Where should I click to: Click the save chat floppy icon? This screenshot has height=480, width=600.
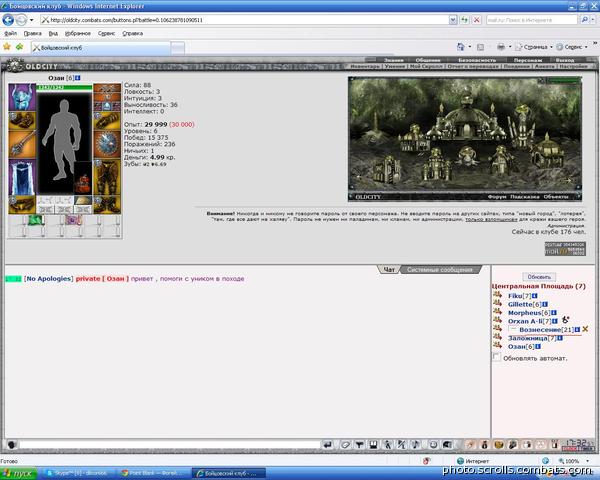pos(373,445)
